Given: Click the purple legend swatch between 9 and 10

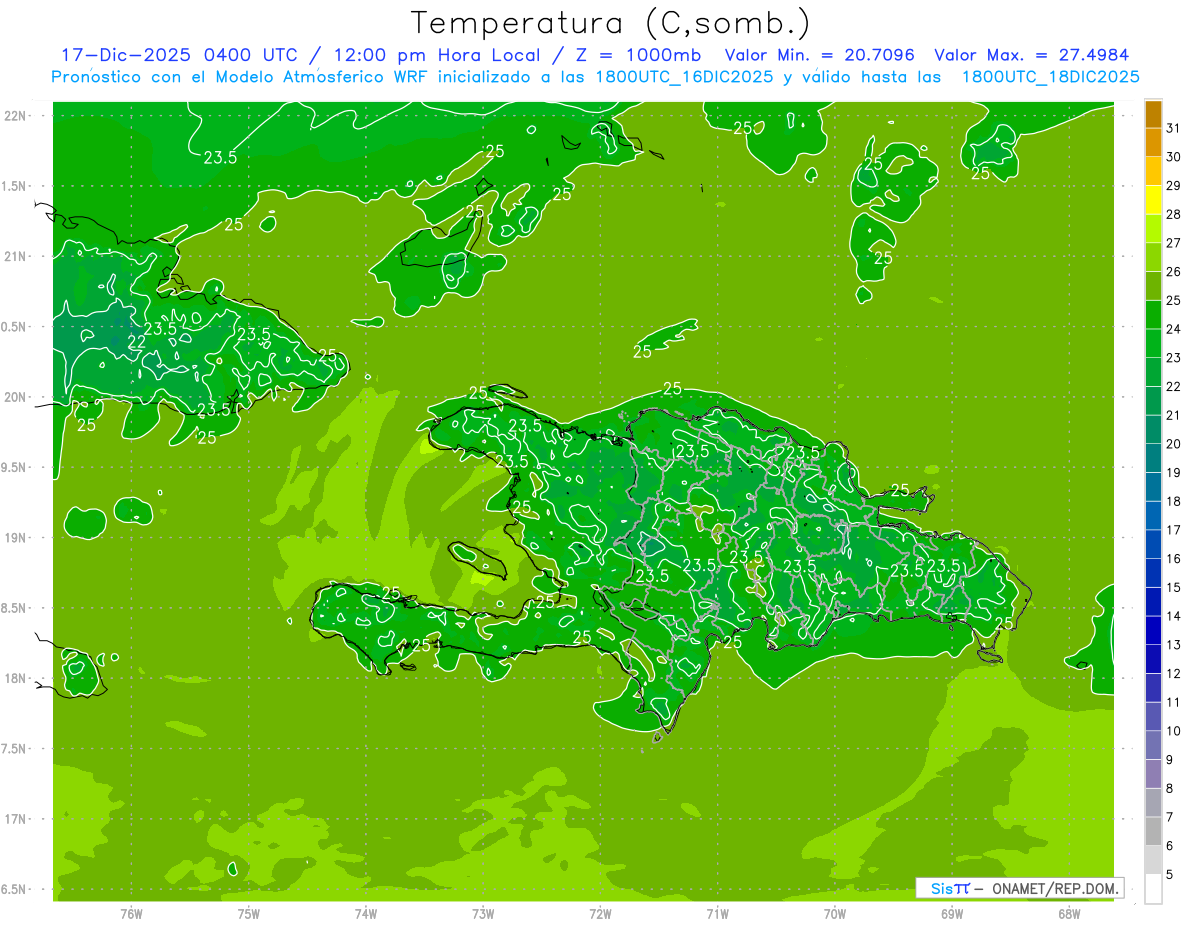Looking at the screenshot, I should coord(1153,745).
